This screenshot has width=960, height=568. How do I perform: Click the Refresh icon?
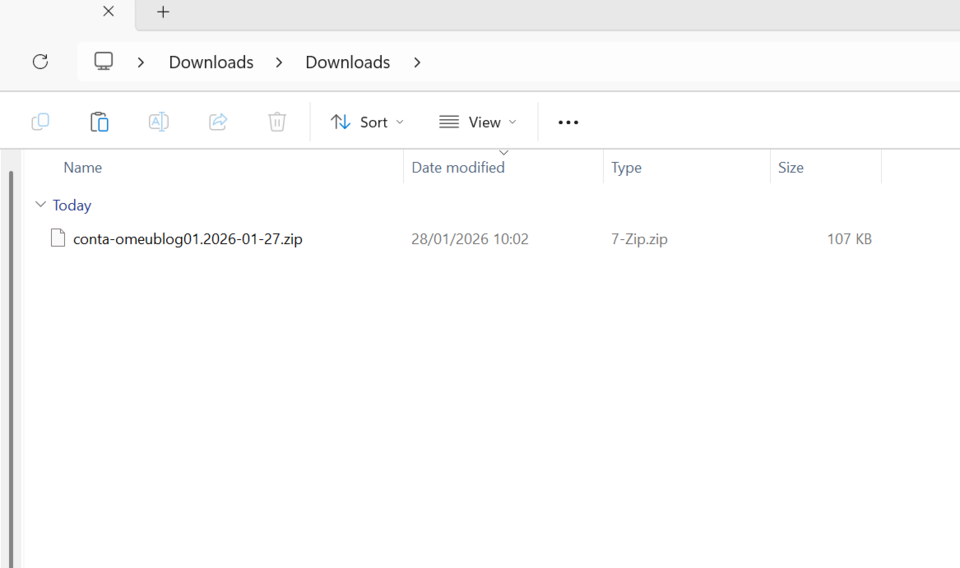[x=40, y=62]
